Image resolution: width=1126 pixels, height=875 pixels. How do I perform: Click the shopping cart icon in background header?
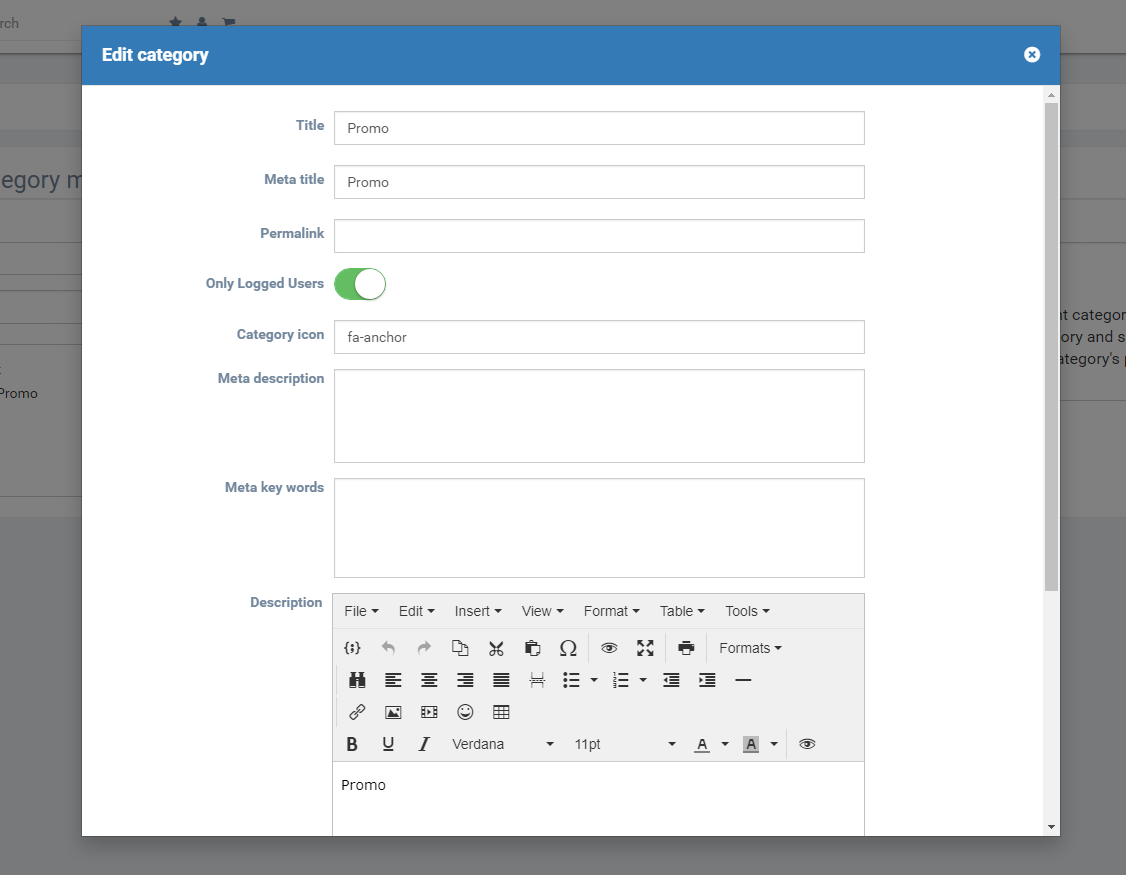pos(228,22)
